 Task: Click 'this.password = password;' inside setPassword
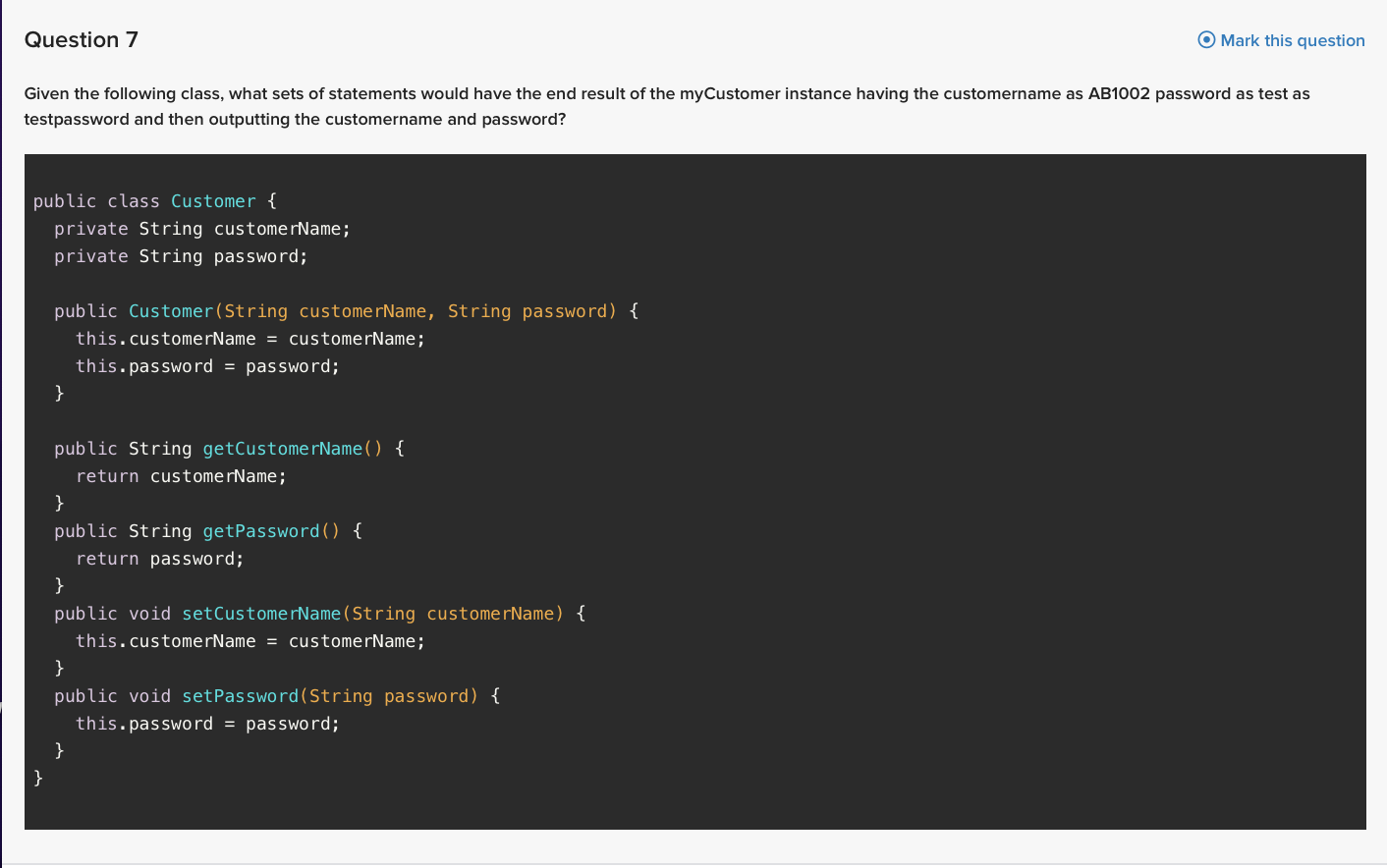pyautogui.click(x=207, y=724)
